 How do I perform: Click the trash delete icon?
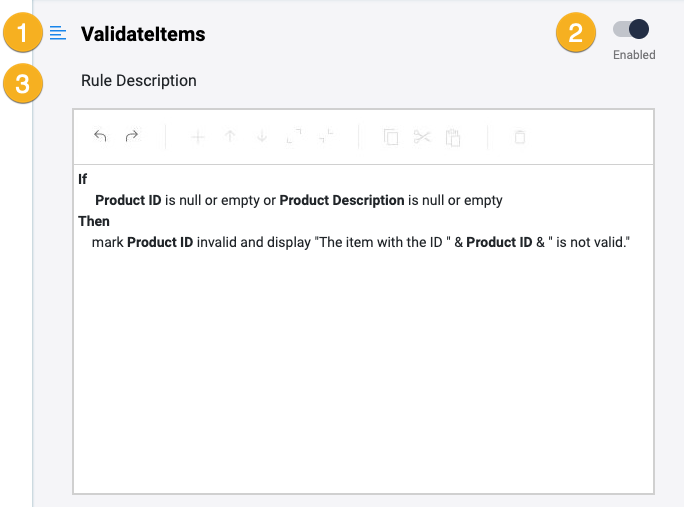pyautogui.click(x=520, y=137)
